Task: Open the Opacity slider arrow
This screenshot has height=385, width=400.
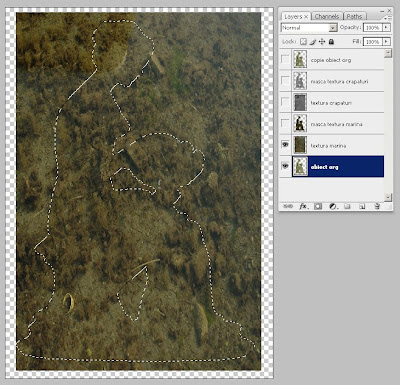Action: pos(386,27)
